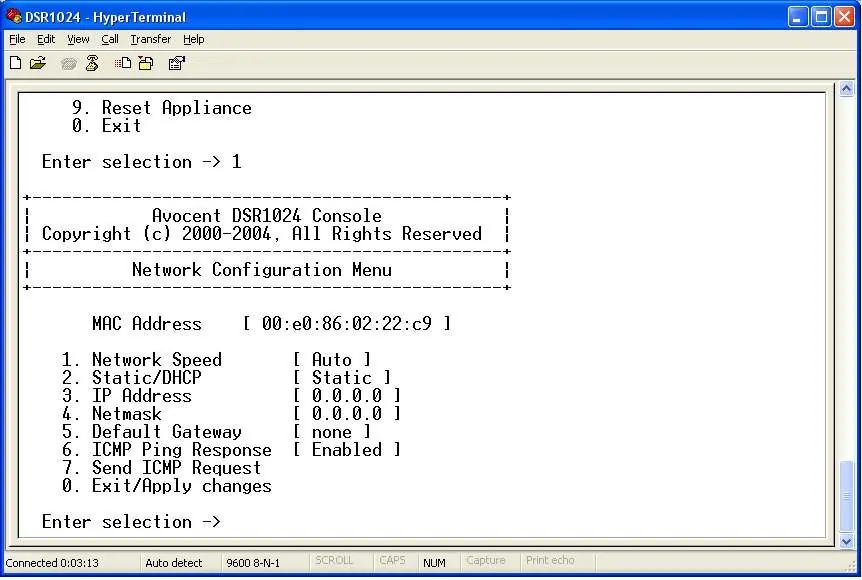Click the 'Avocent DSR1024 Console' heading
Viewport: 862px width, 580px height.
(x=267, y=216)
